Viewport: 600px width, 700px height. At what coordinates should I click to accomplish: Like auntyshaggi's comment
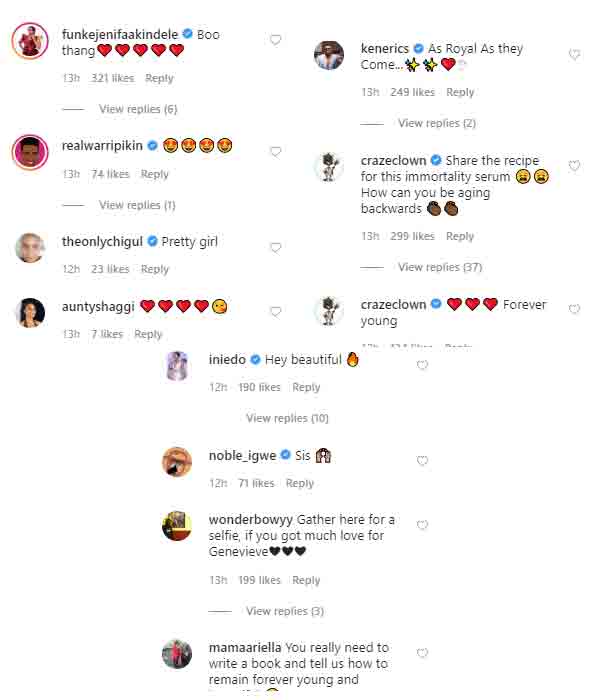(275, 312)
